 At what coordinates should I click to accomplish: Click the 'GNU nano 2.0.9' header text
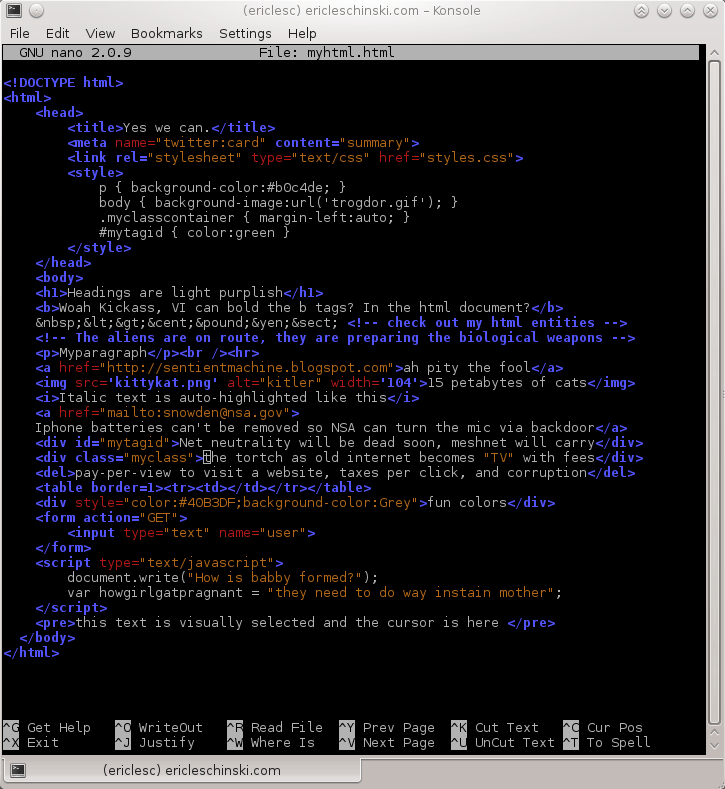click(75, 52)
